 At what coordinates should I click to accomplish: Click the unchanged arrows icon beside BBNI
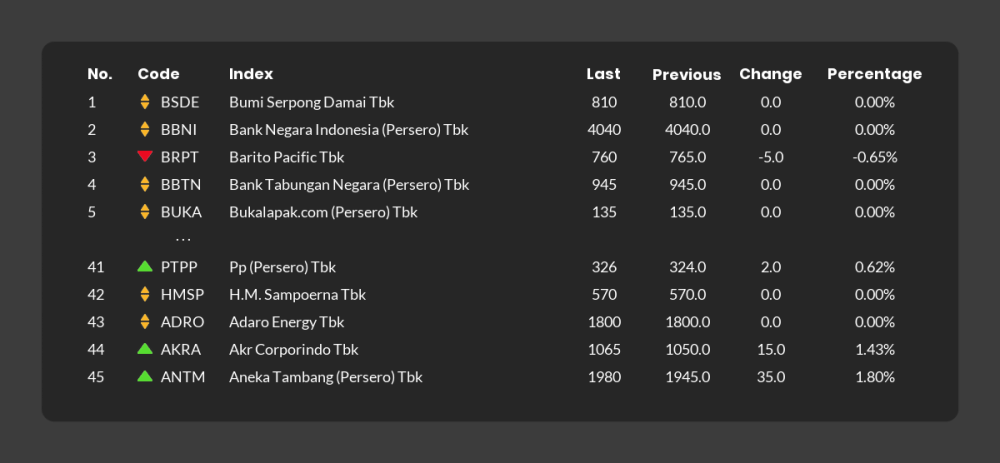click(145, 129)
